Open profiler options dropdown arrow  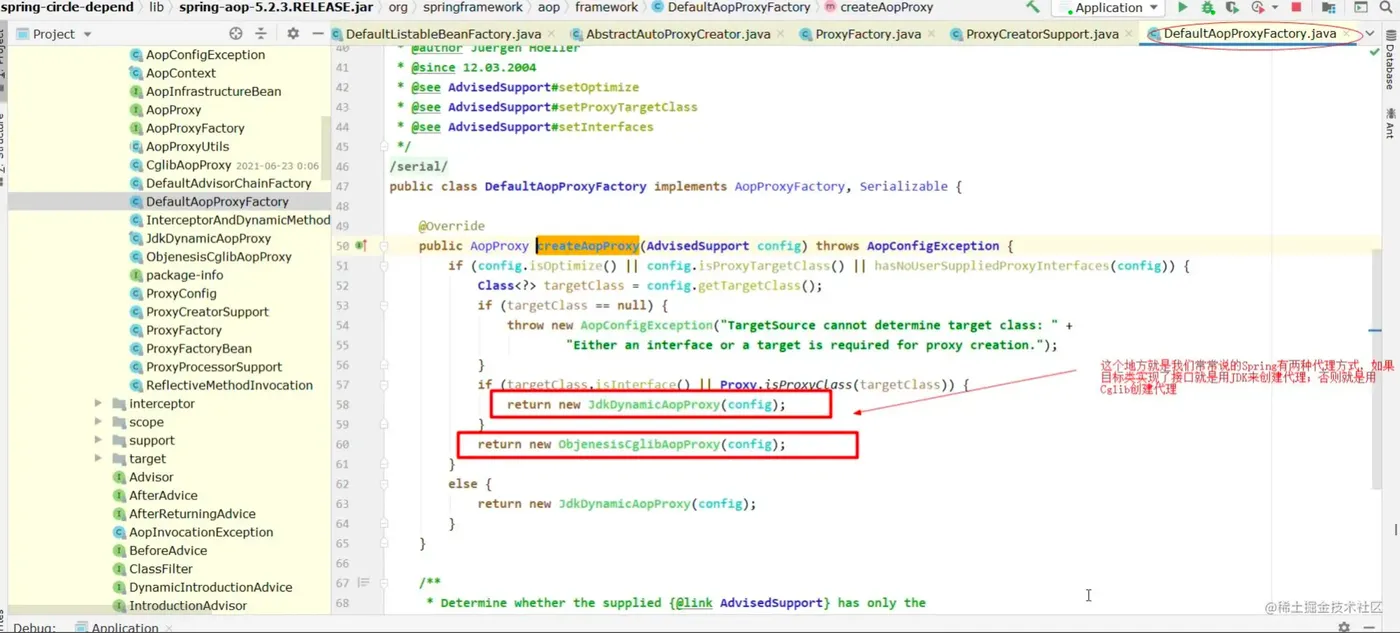(x=1275, y=7)
